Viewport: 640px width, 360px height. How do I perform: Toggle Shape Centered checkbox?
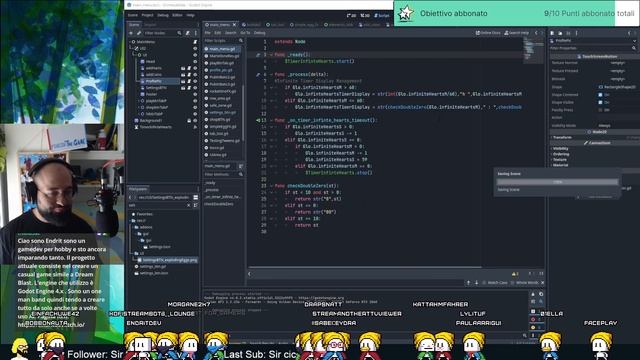point(600,95)
